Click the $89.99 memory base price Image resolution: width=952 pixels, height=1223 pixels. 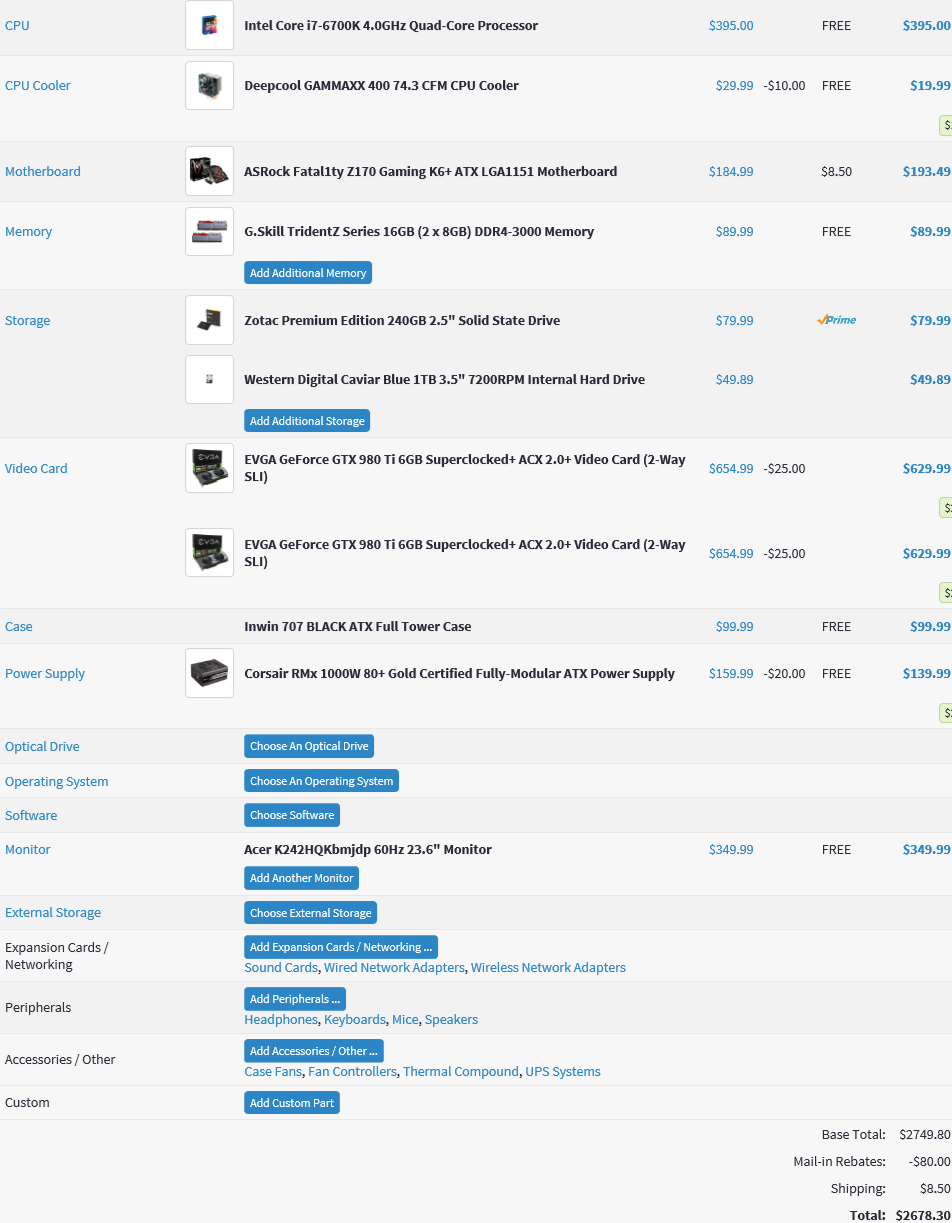[734, 231]
